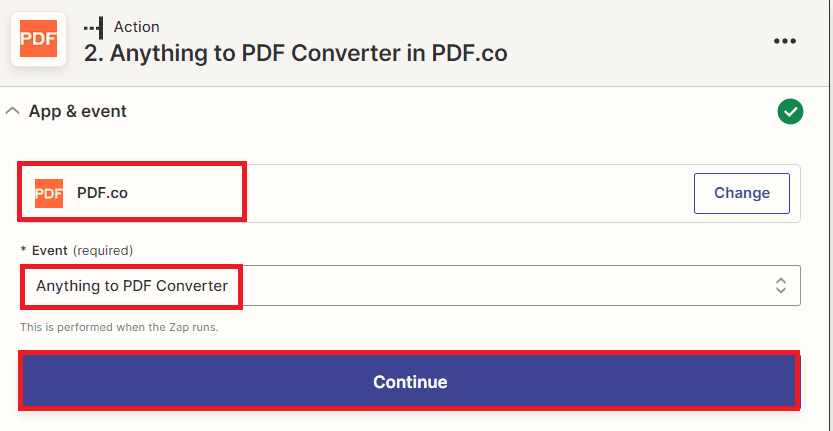The image size is (833, 431).
Task: Click the App & event section heading
Action: point(77,112)
